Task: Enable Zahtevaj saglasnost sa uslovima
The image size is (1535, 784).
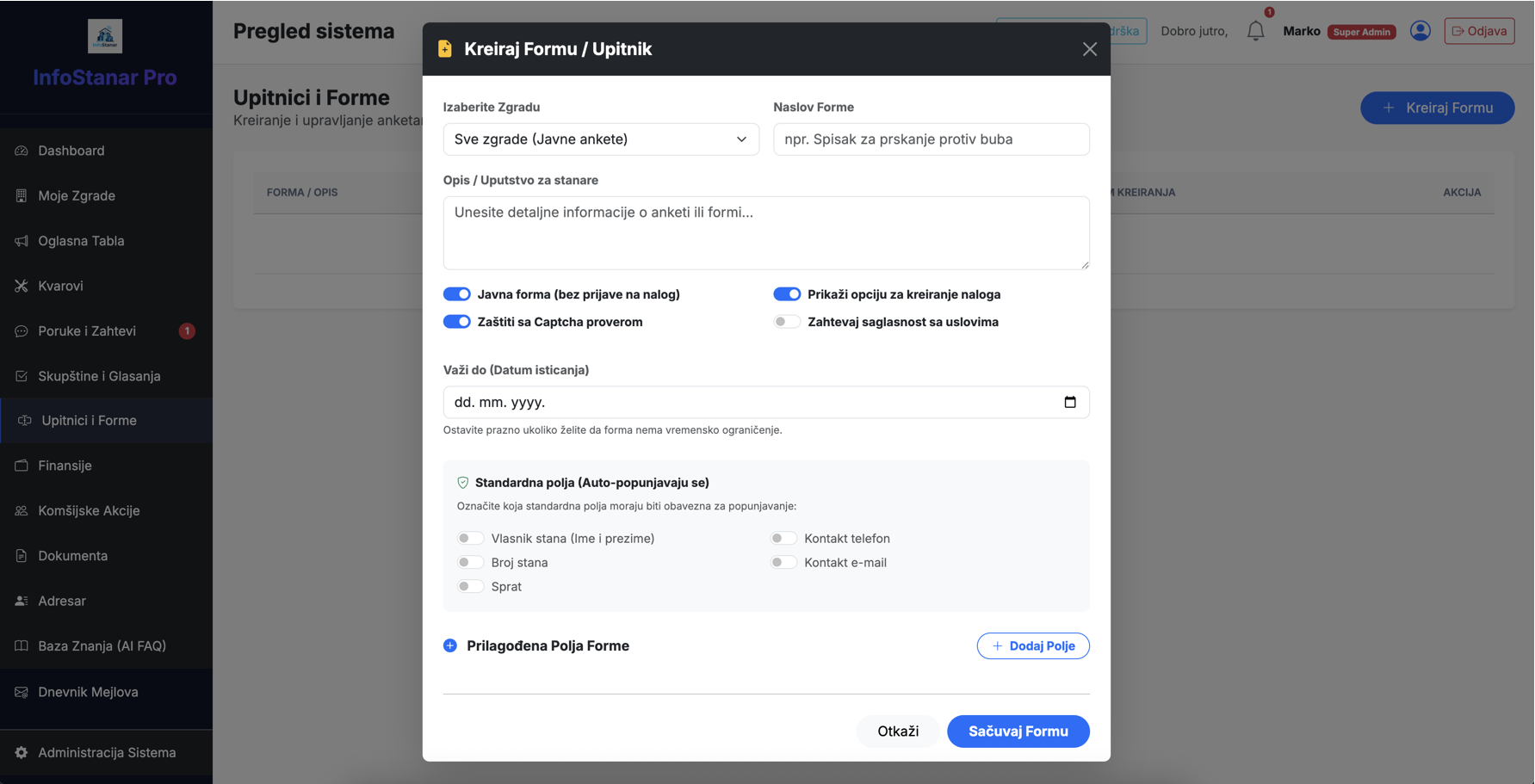Action: 787,322
